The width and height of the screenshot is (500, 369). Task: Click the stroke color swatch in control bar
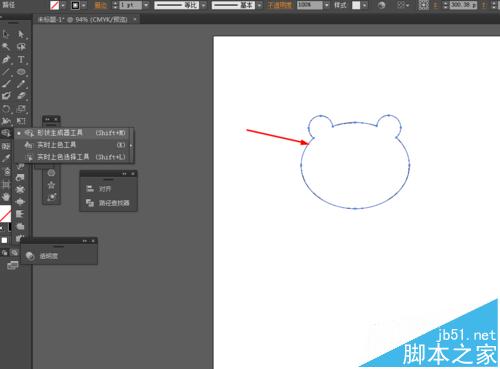coord(75,5)
